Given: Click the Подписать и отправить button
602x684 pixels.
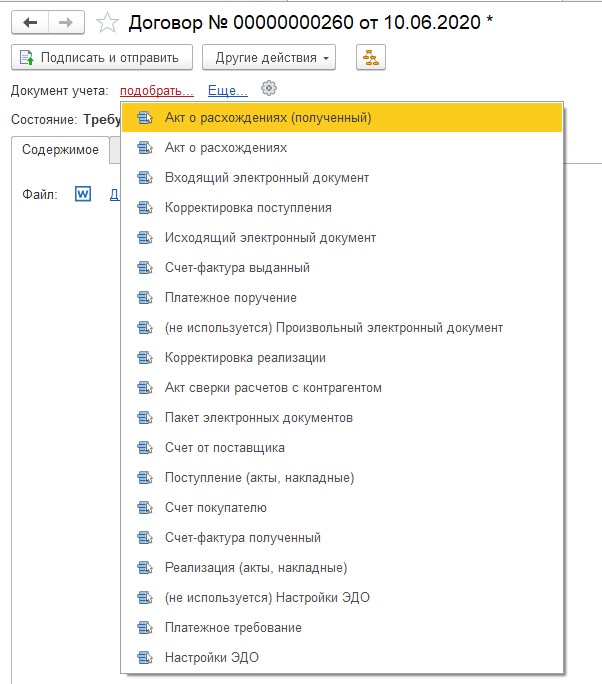Looking at the screenshot, I should [102, 57].
